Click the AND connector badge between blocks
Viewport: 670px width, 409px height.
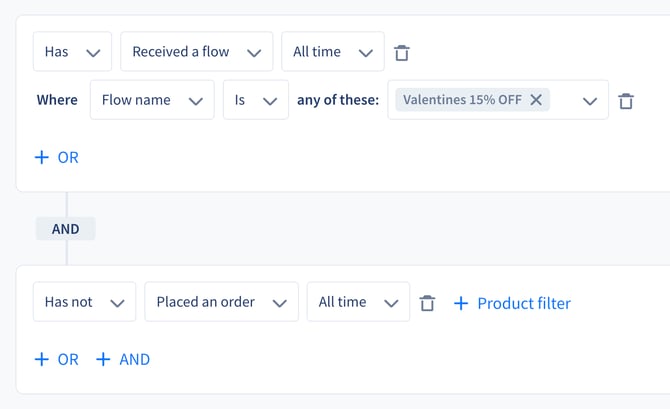pyautogui.click(x=65, y=229)
